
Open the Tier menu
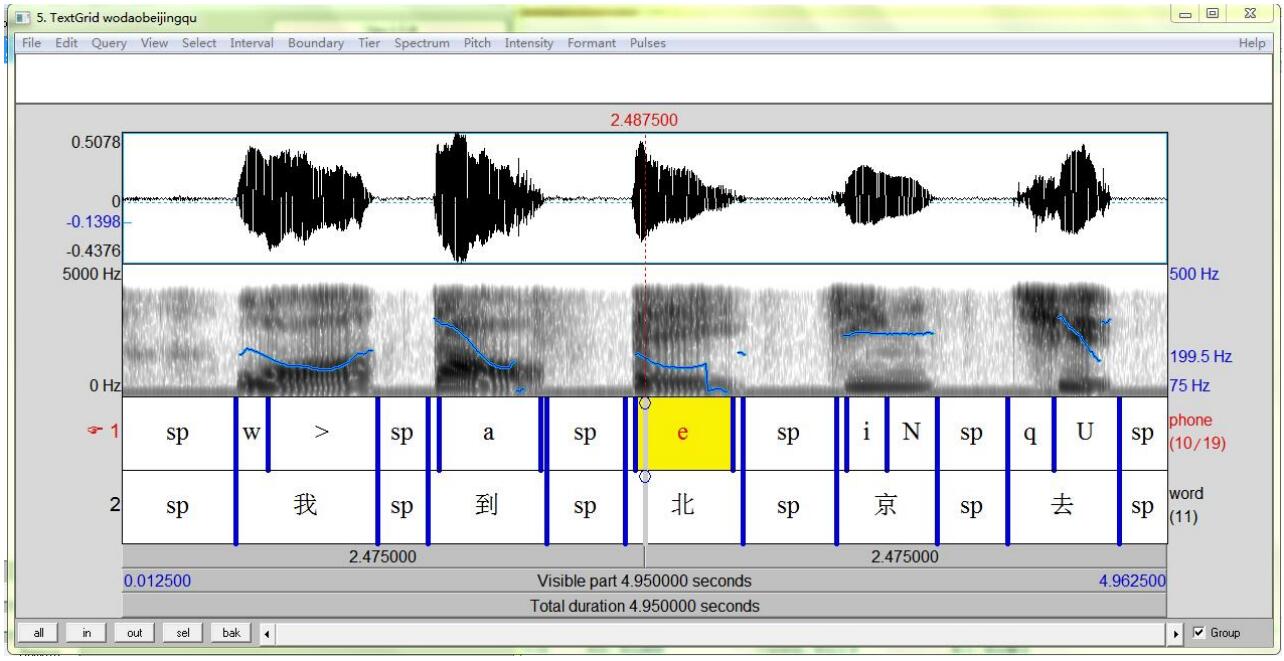(369, 43)
